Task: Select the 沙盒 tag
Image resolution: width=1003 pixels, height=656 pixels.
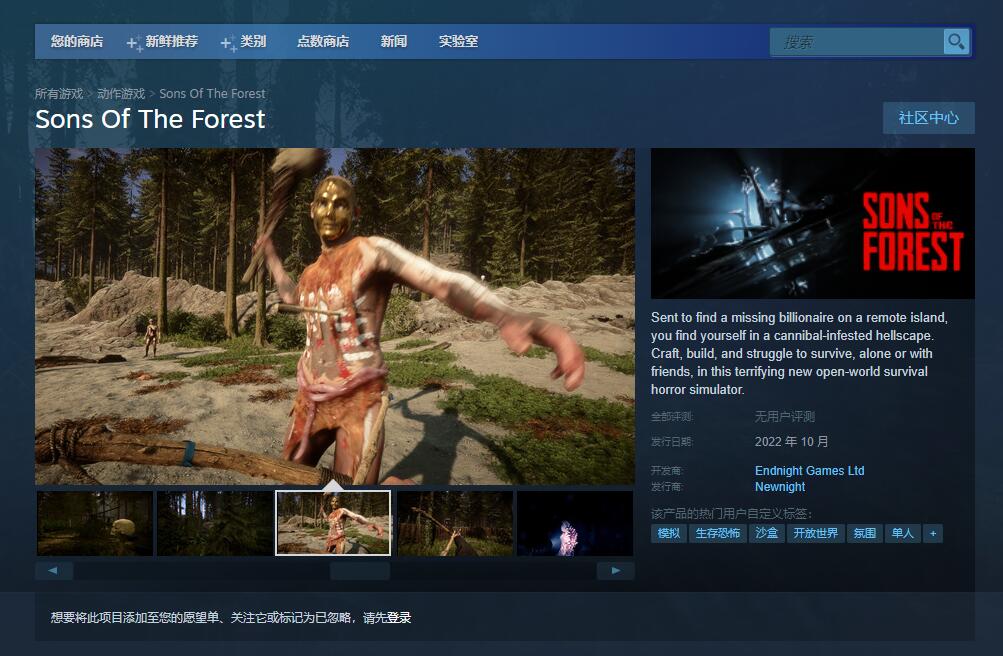Action: tap(766, 533)
